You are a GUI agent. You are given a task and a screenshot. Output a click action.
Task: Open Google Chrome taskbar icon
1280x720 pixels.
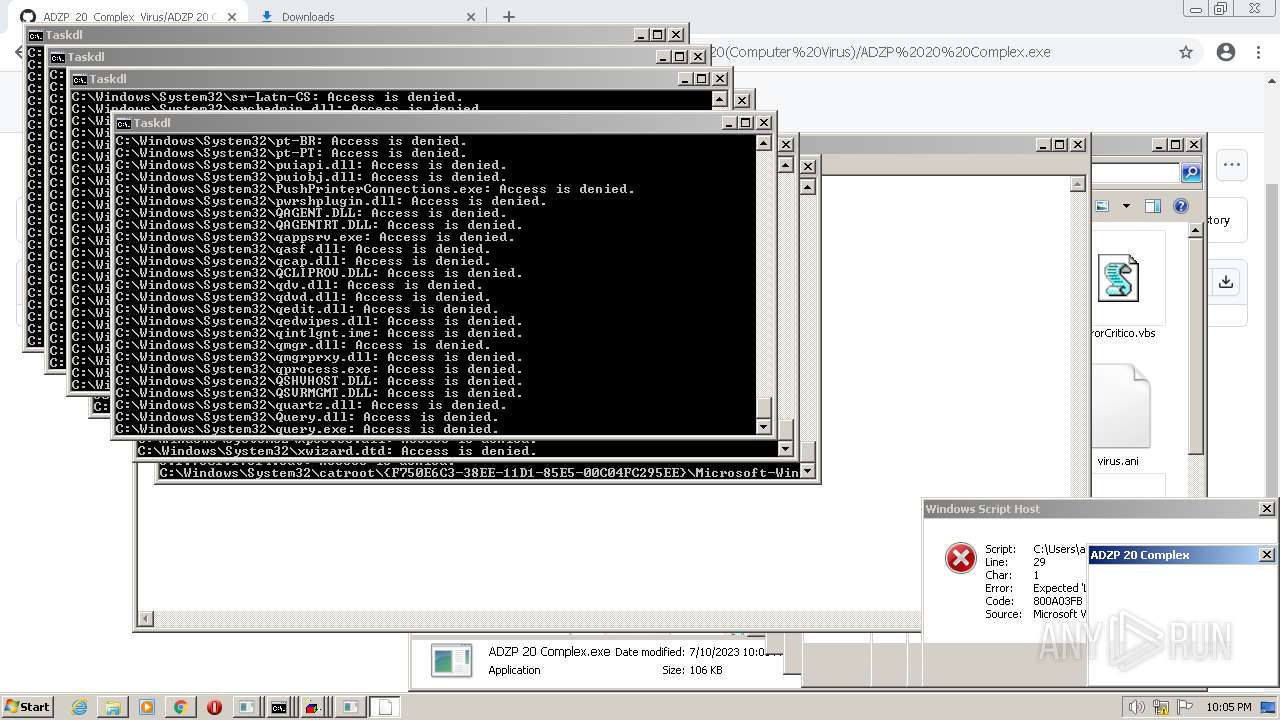[x=180, y=707]
